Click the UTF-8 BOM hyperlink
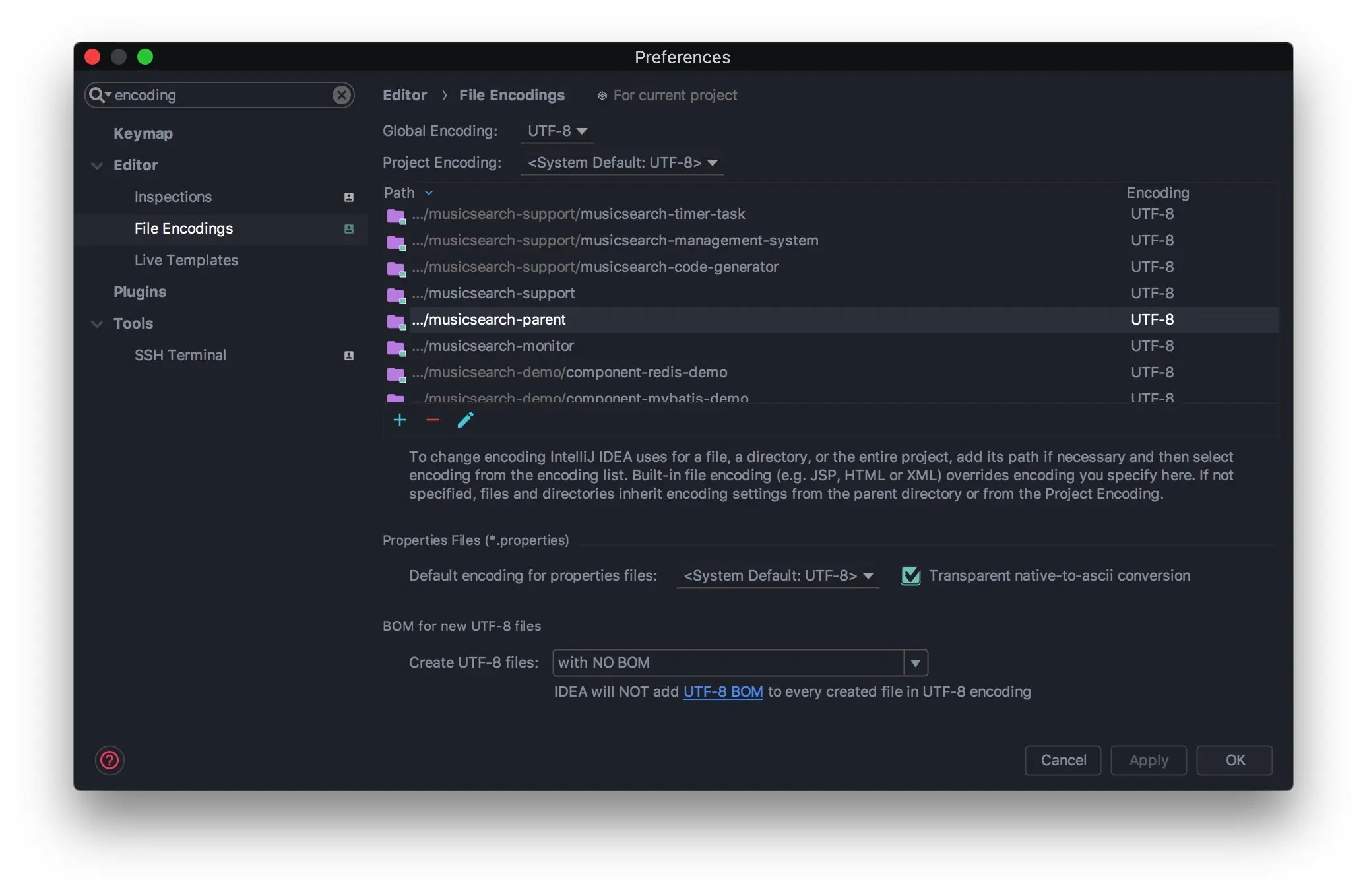This screenshot has width=1367, height=896. coord(722,691)
